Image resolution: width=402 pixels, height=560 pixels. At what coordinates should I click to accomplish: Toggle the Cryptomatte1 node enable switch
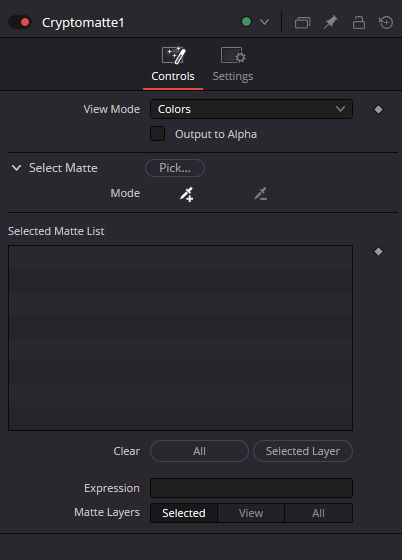20,22
